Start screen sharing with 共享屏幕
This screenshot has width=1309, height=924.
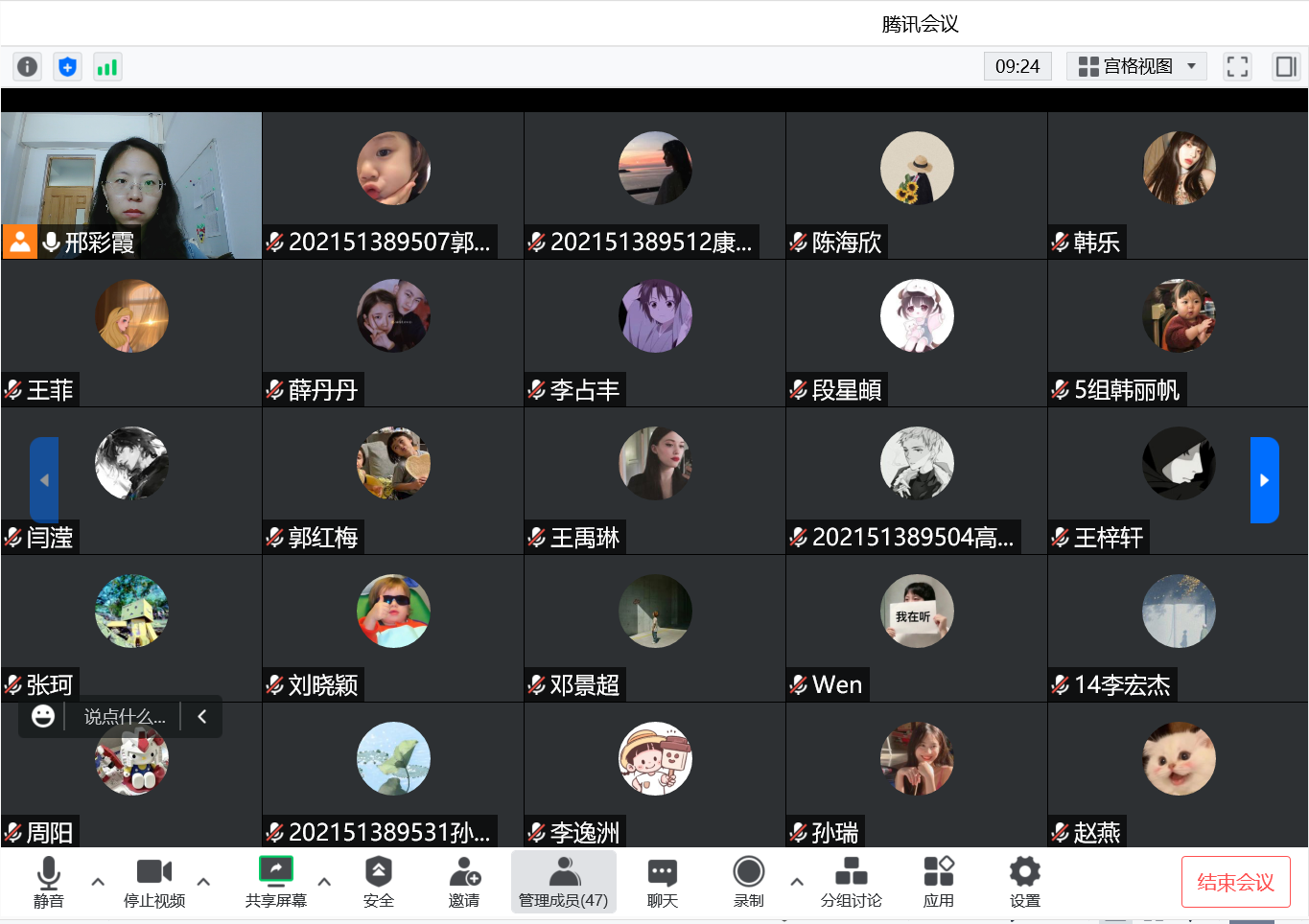coord(275,882)
